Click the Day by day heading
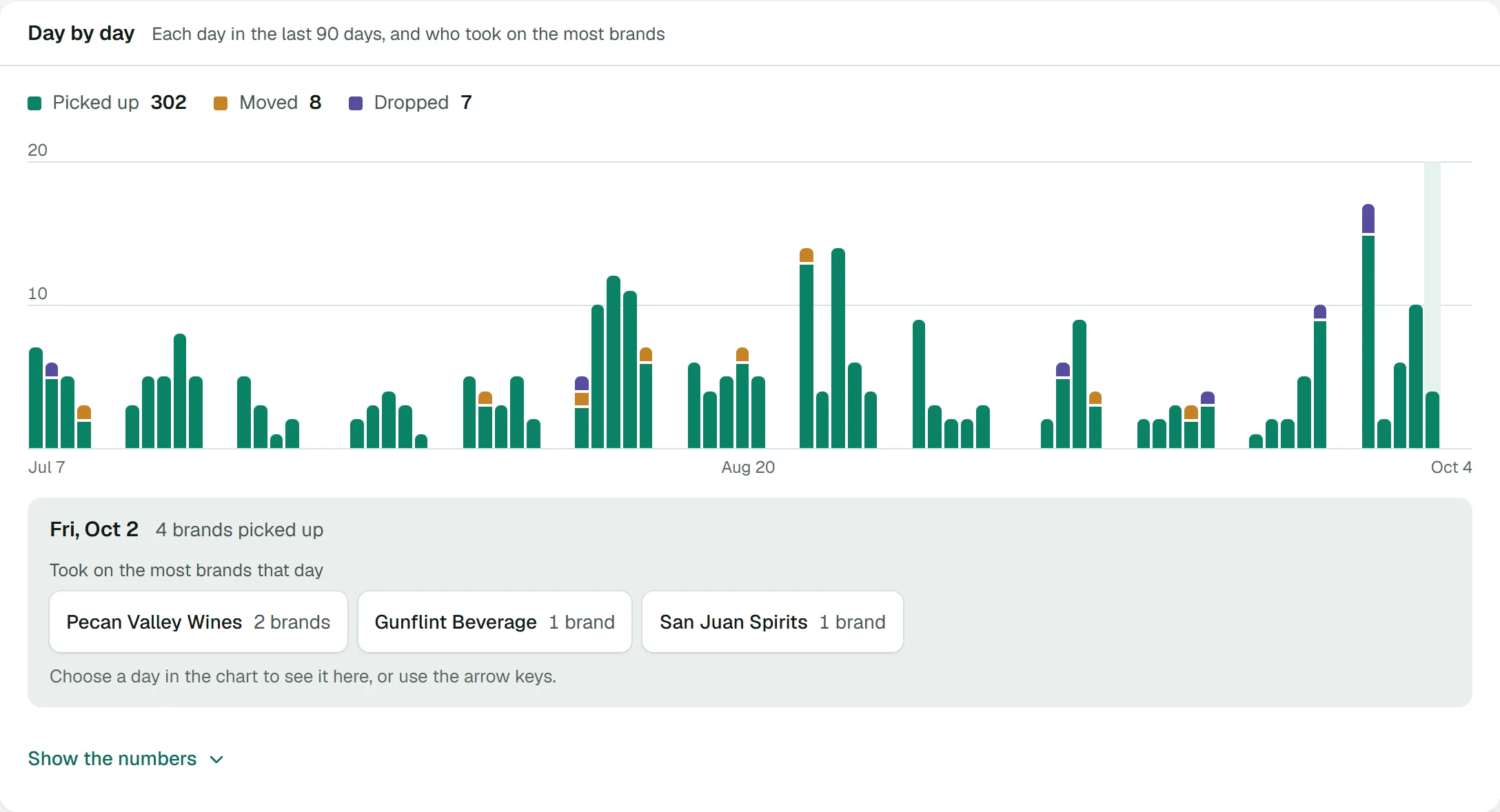The image size is (1500, 812). (81, 33)
